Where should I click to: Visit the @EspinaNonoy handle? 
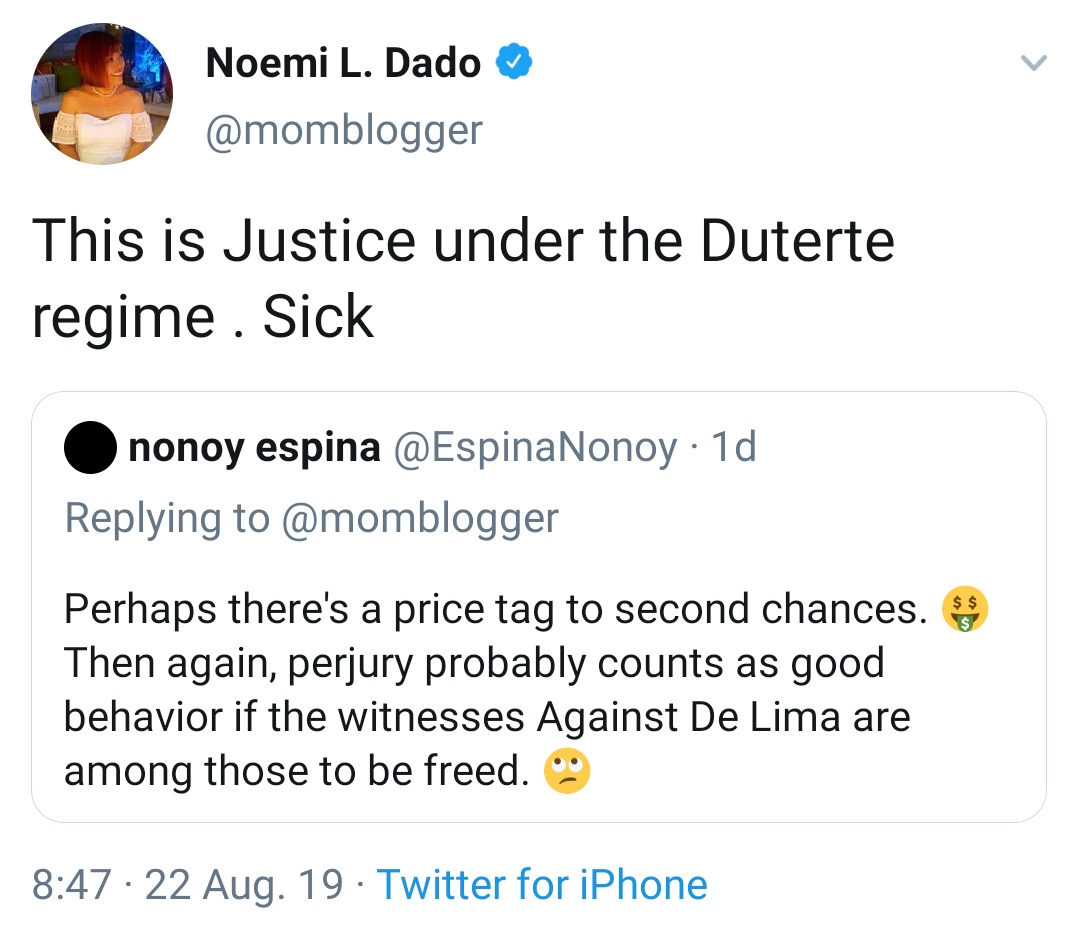coord(536,448)
